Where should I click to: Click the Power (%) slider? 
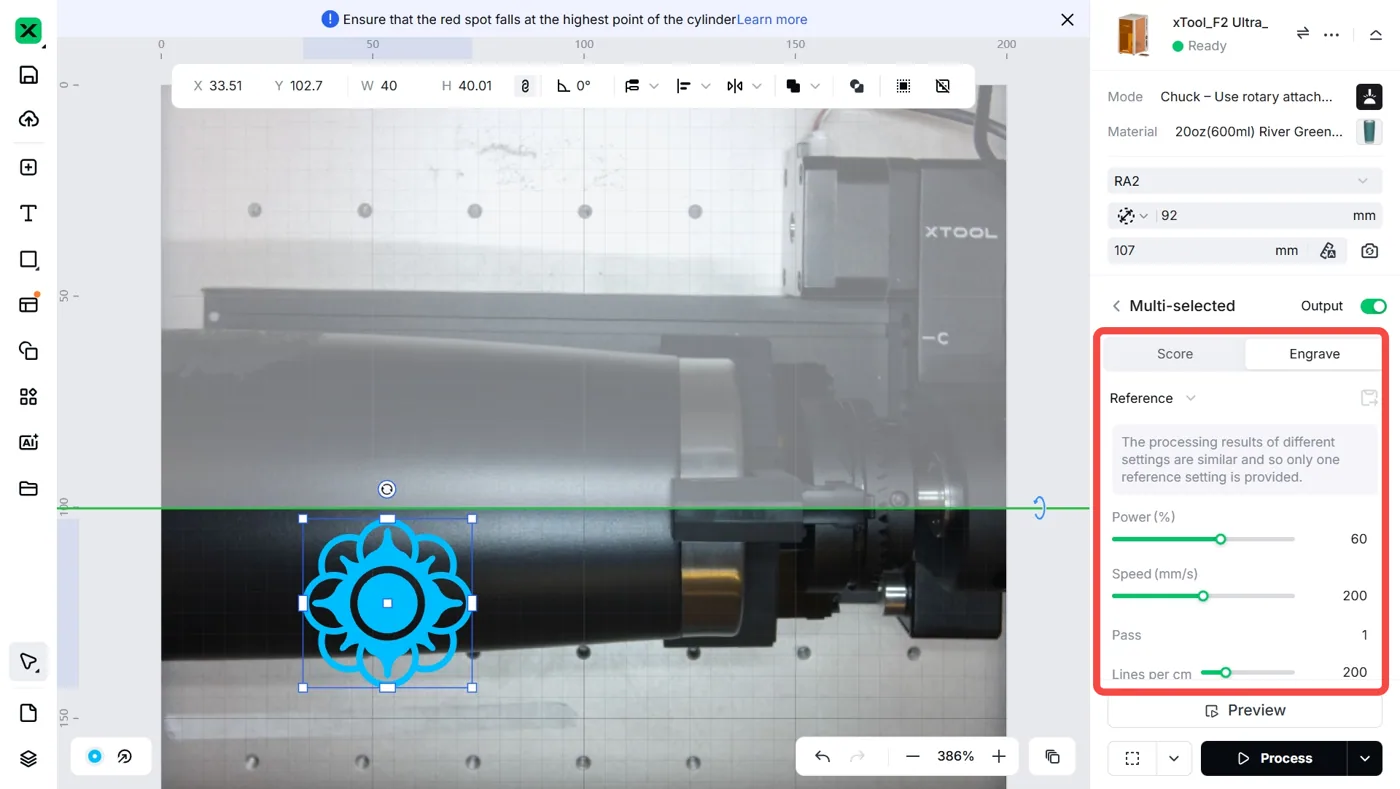pyautogui.click(x=1203, y=539)
